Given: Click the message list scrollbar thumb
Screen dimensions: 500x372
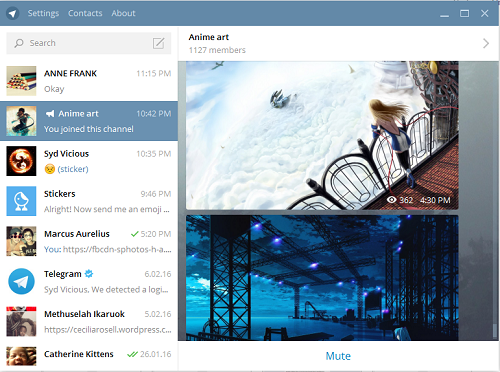Looking at the screenshot, I should (x=495, y=330).
